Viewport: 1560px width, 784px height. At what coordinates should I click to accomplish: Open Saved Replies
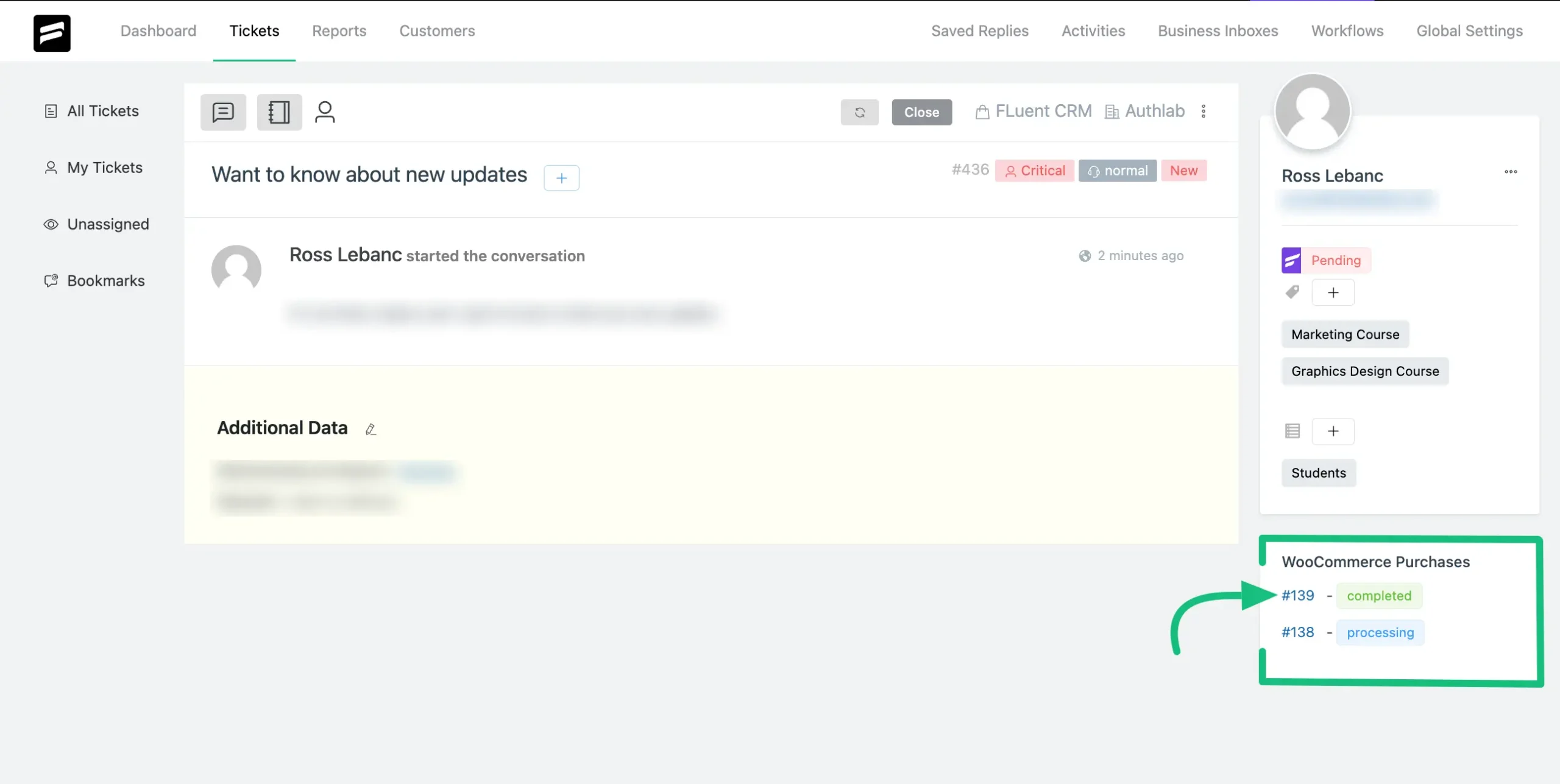980,30
